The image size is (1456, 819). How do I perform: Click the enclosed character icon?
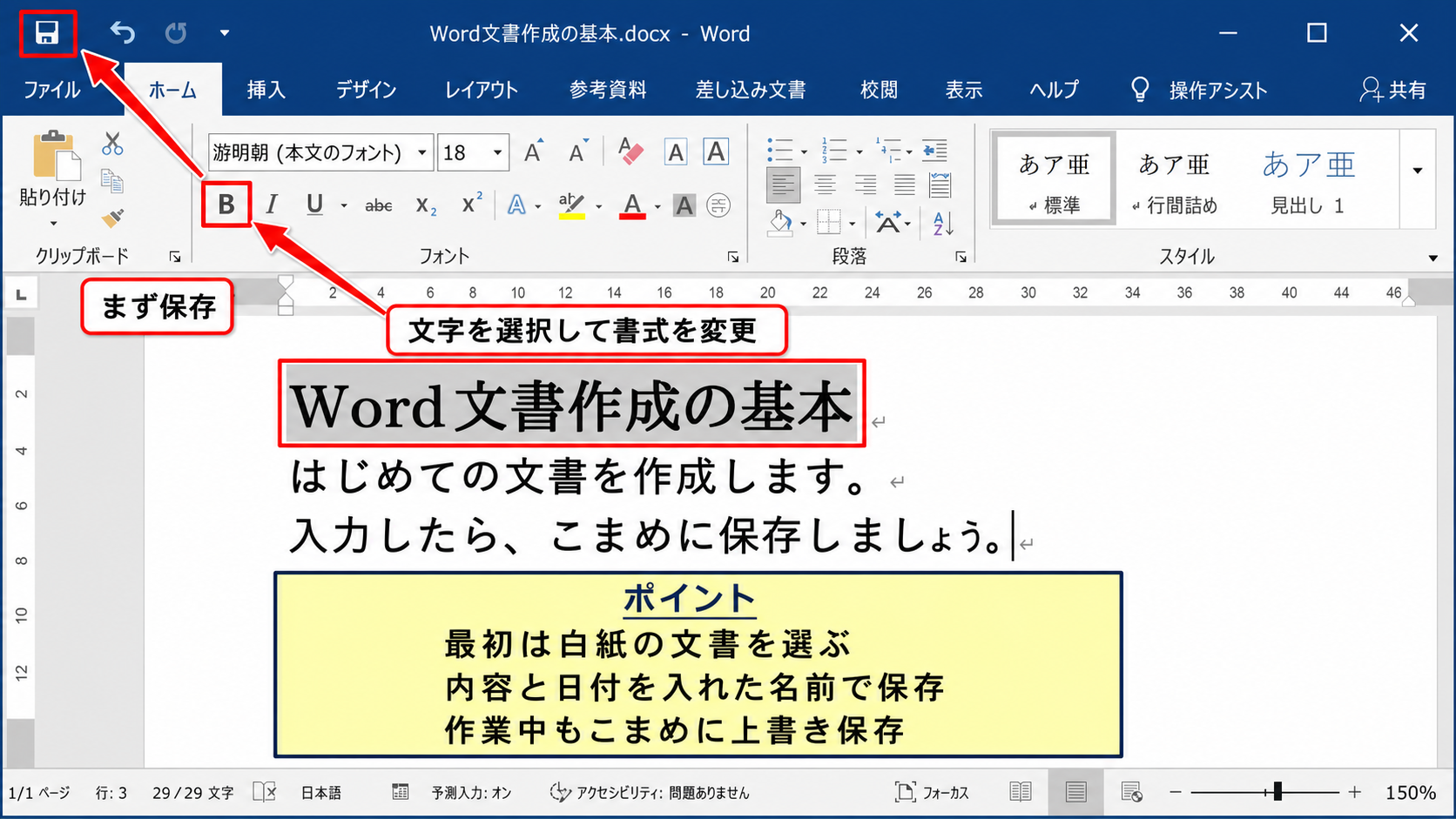coord(718,205)
